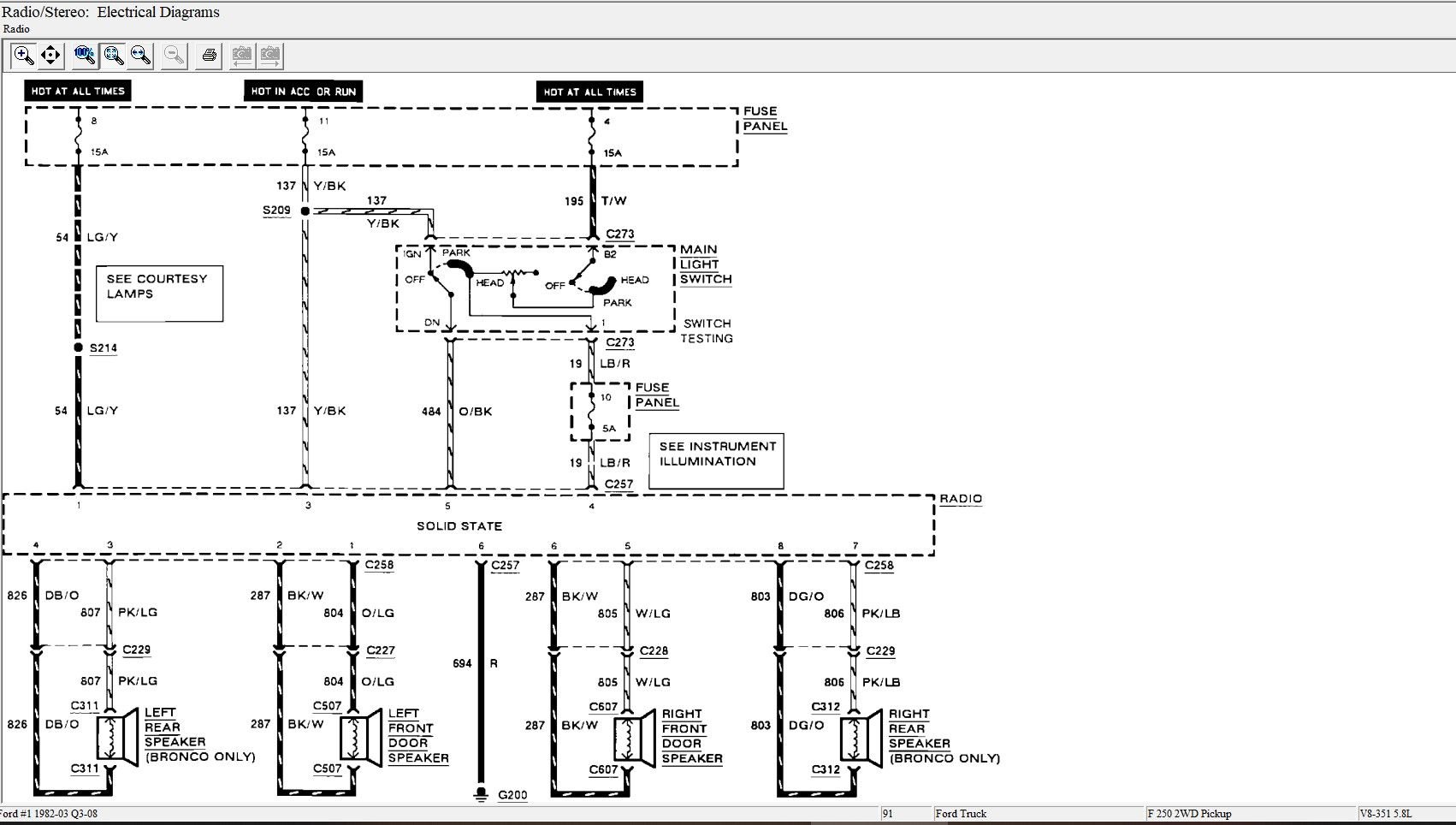
Task: Select the zoom in magnifier tool
Action: click(x=23, y=56)
